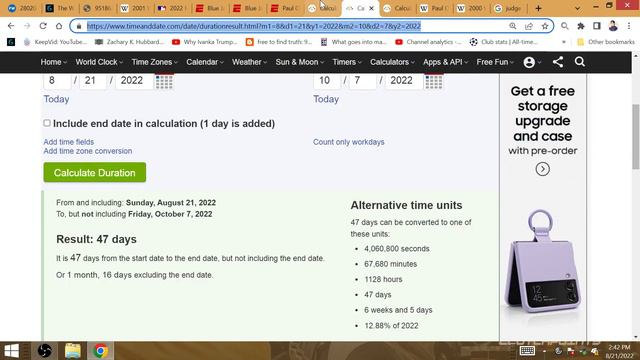Viewport: 640px width, 360px height.
Task: Click the end year field 2022
Action: point(404,80)
